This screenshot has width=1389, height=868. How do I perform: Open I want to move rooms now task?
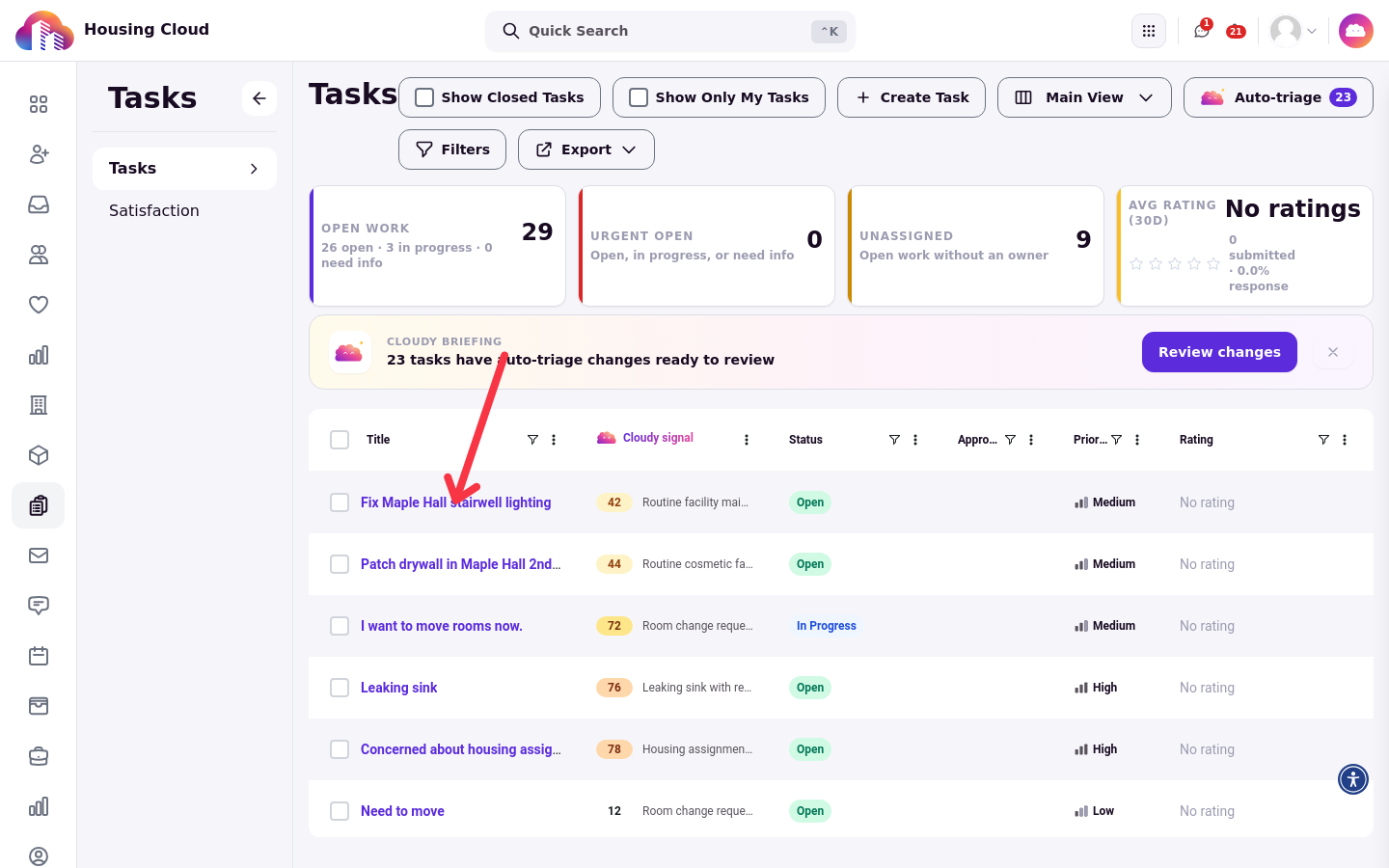coord(442,626)
